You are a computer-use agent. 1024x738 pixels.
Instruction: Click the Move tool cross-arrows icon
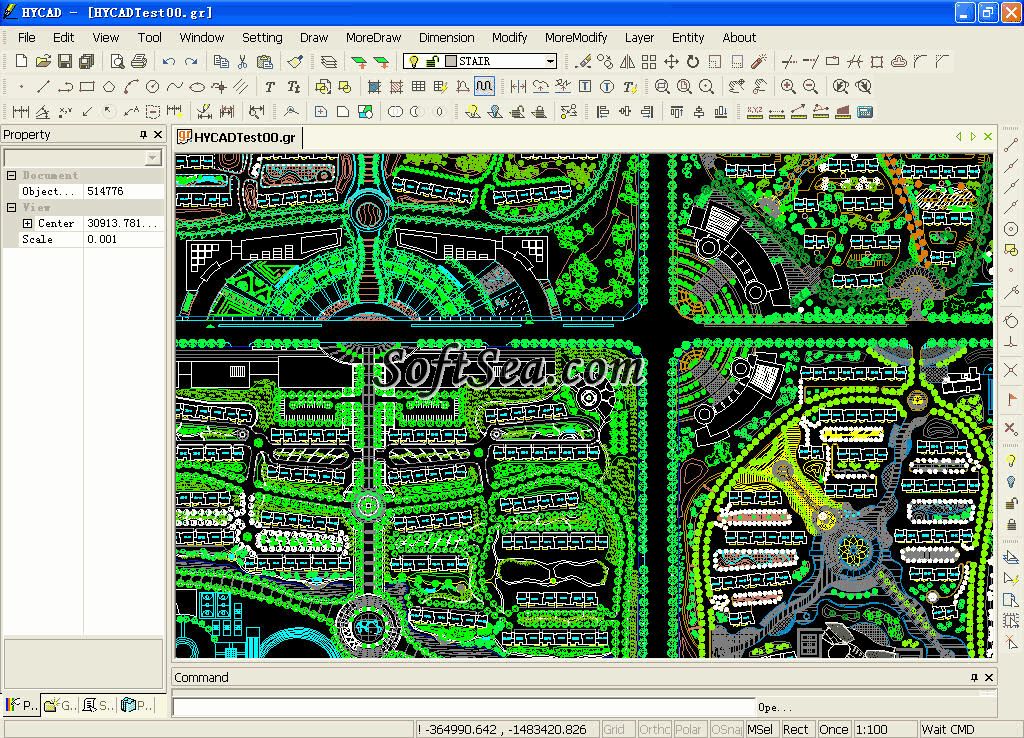click(x=671, y=62)
